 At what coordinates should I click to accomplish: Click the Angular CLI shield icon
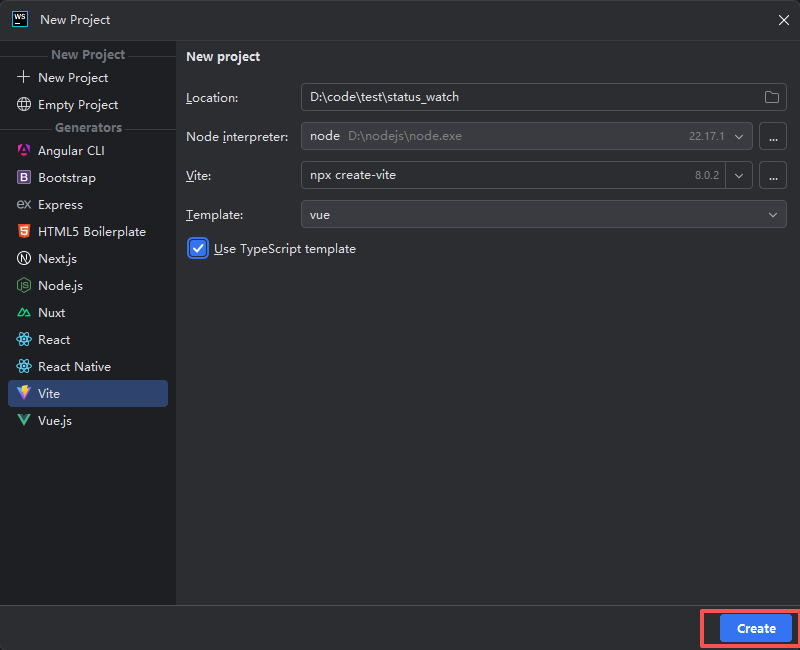(x=23, y=150)
